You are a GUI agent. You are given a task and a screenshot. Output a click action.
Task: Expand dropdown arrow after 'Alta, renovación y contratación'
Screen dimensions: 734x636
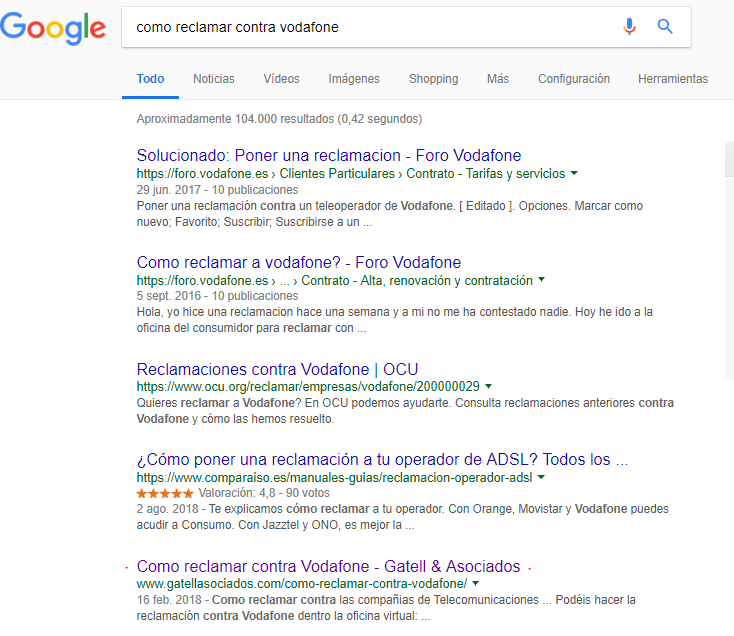[542, 280]
